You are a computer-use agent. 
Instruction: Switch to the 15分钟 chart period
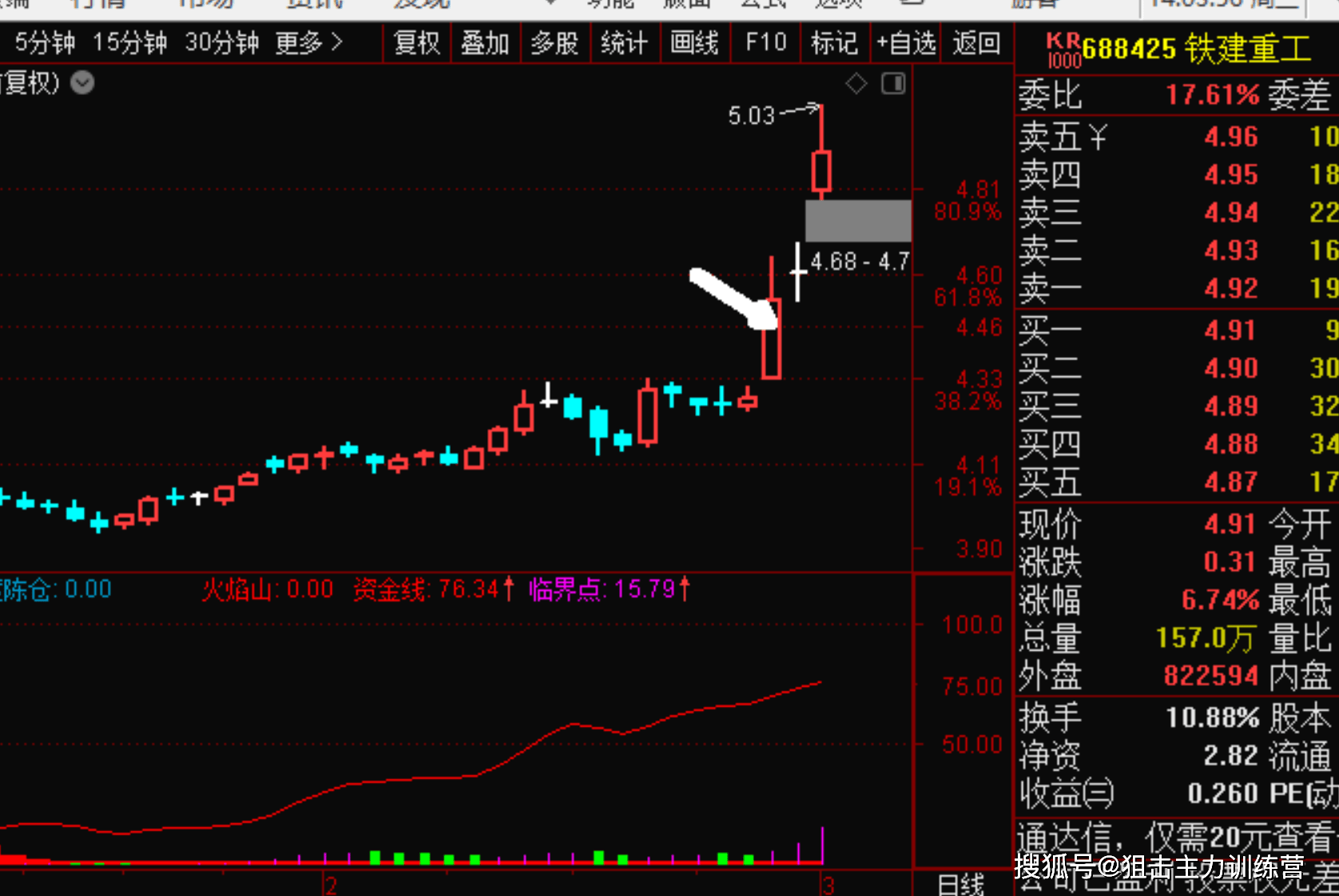tap(129, 42)
